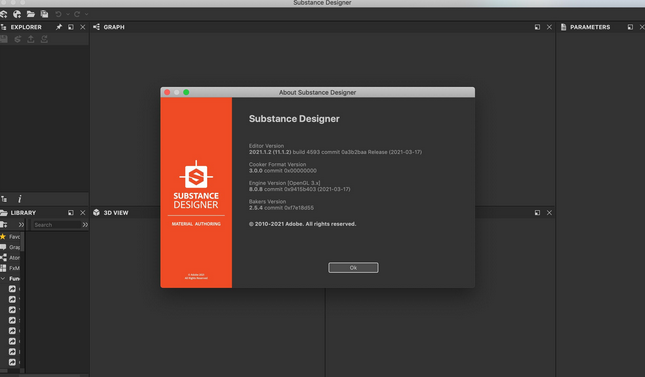Open the Graph Items category in Library
Image resolution: width=645 pixels, height=377 pixels.
[10, 247]
